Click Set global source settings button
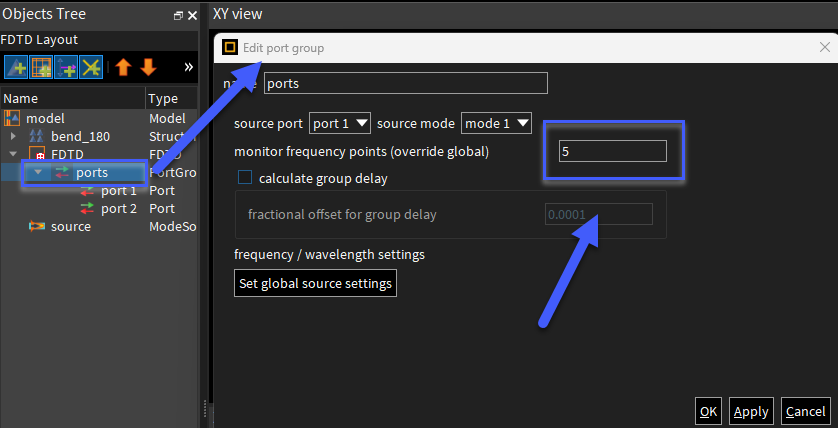838x428 pixels. pos(315,283)
